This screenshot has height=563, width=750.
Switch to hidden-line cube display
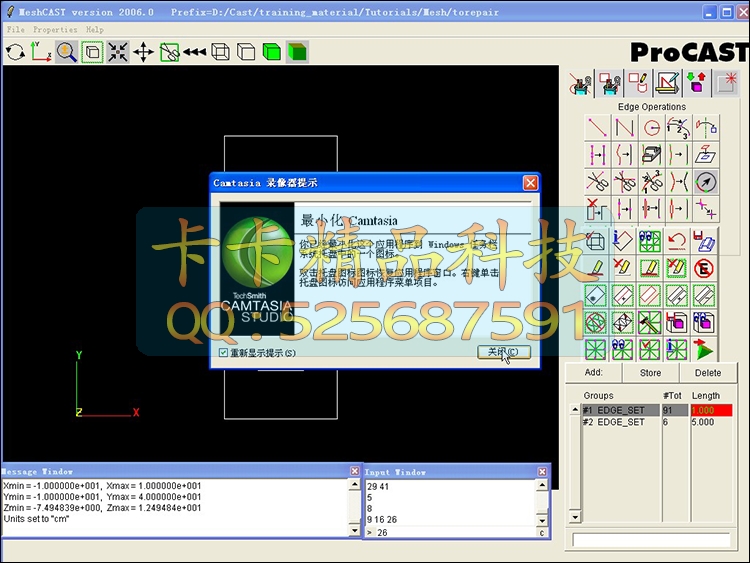[x=246, y=52]
